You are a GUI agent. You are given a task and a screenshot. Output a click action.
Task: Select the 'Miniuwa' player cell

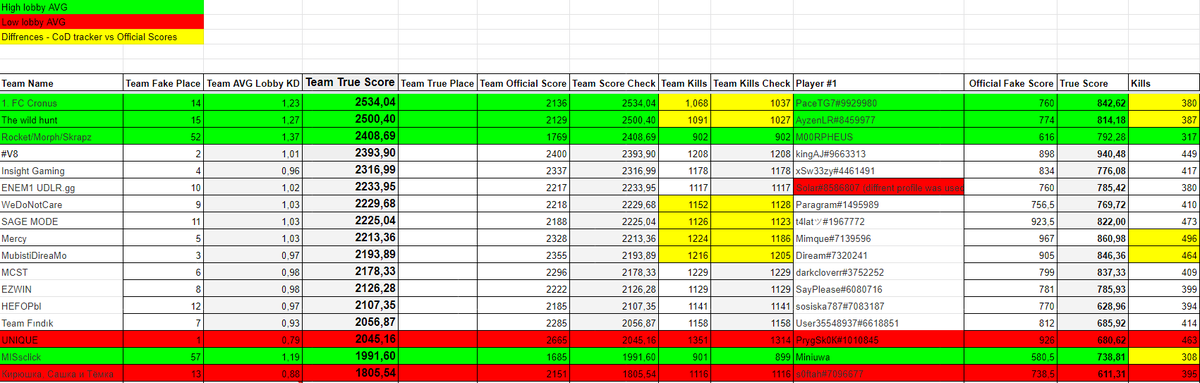click(x=879, y=358)
